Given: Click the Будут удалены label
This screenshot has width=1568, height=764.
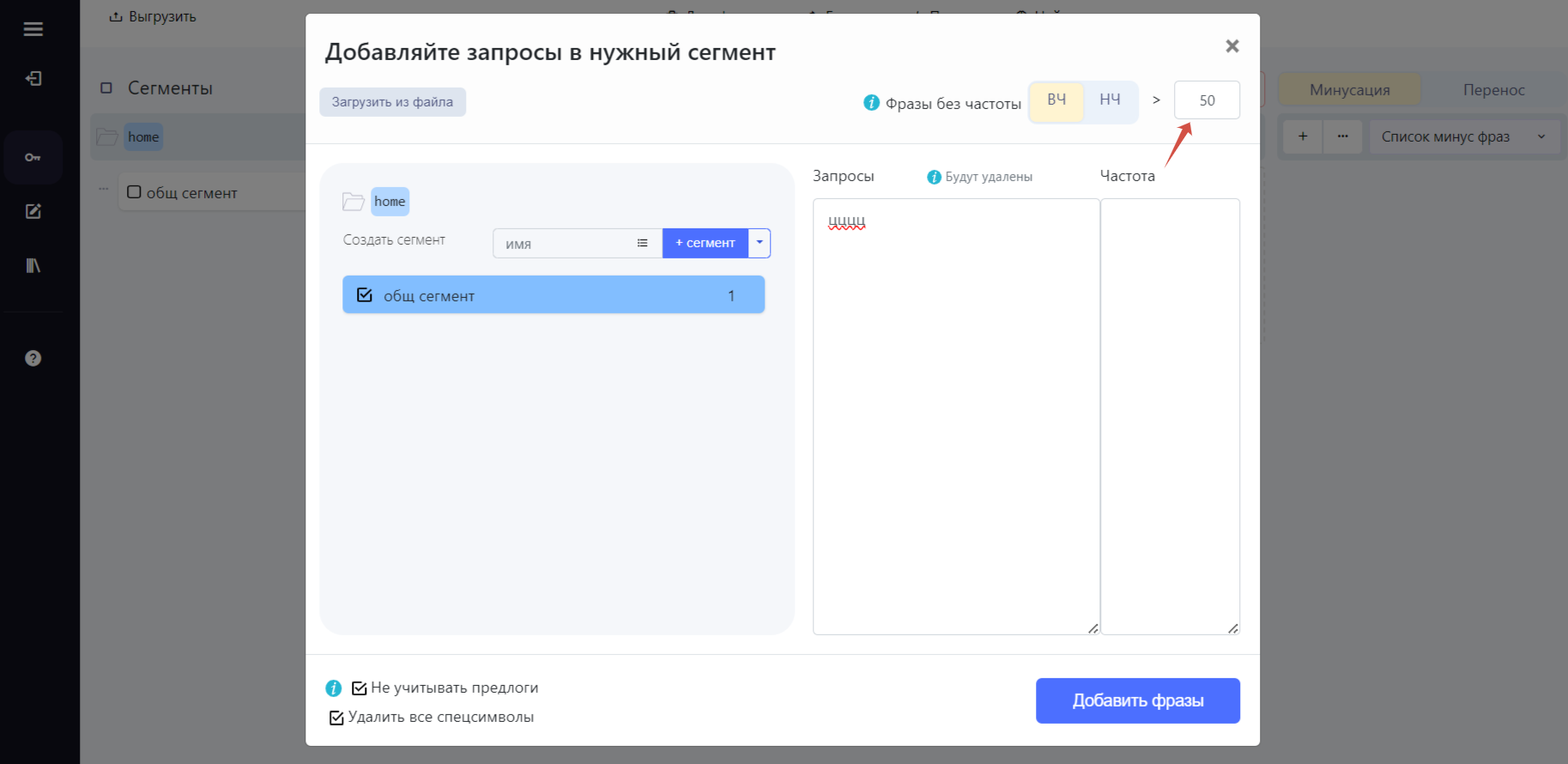Looking at the screenshot, I should pyautogui.click(x=989, y=177).
